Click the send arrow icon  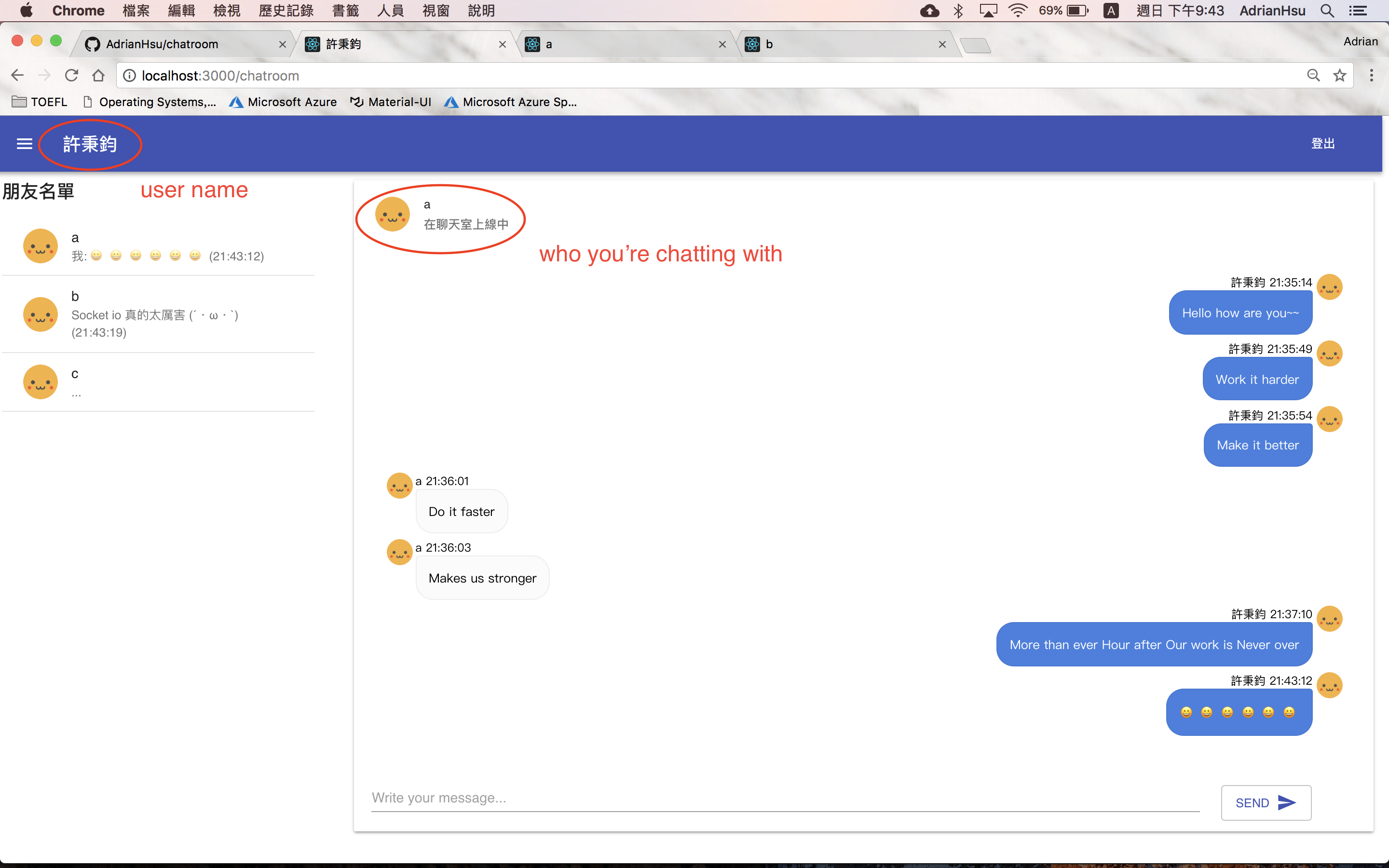pyautogui.click(x=1286, y=802)
